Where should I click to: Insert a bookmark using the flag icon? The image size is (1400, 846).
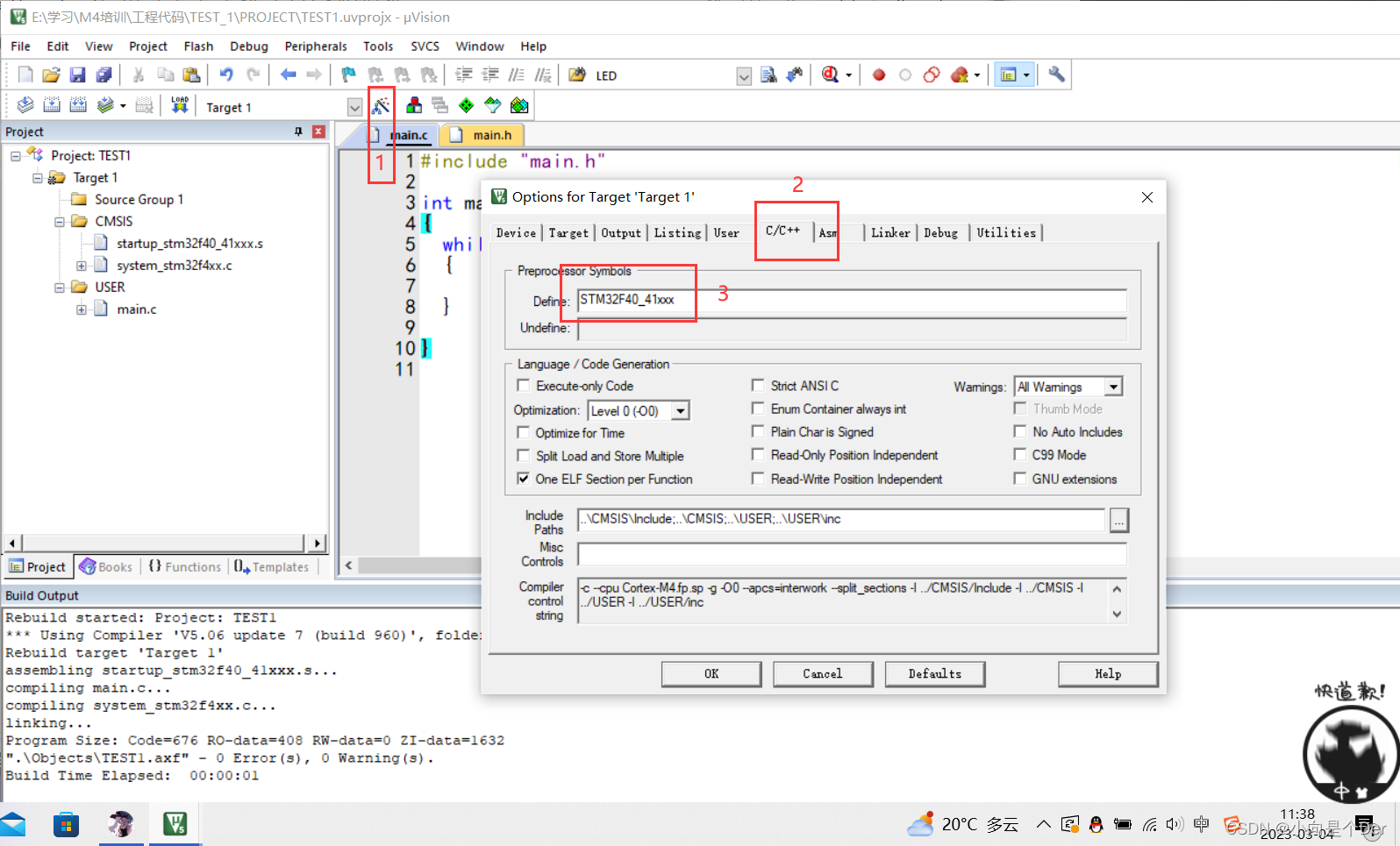[348, 75]
